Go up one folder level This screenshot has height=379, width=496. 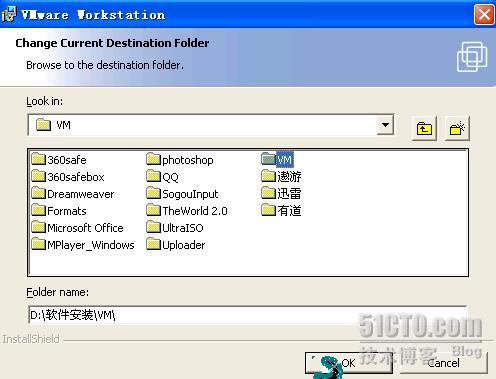(x=424, y=128)
